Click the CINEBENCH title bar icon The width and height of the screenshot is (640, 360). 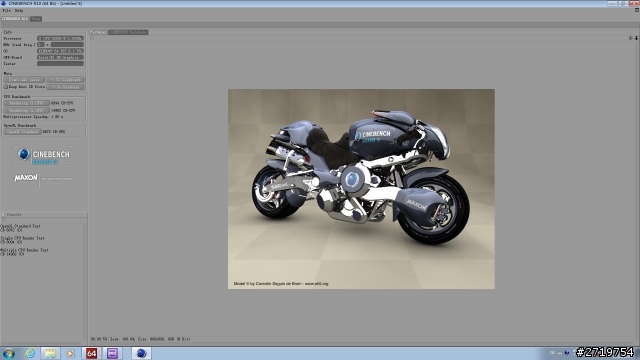tap(3, 3)
